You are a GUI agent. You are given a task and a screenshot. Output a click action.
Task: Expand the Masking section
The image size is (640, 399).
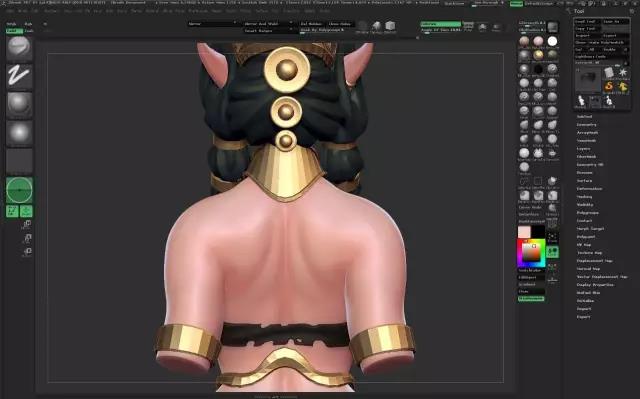click(584, 197)
